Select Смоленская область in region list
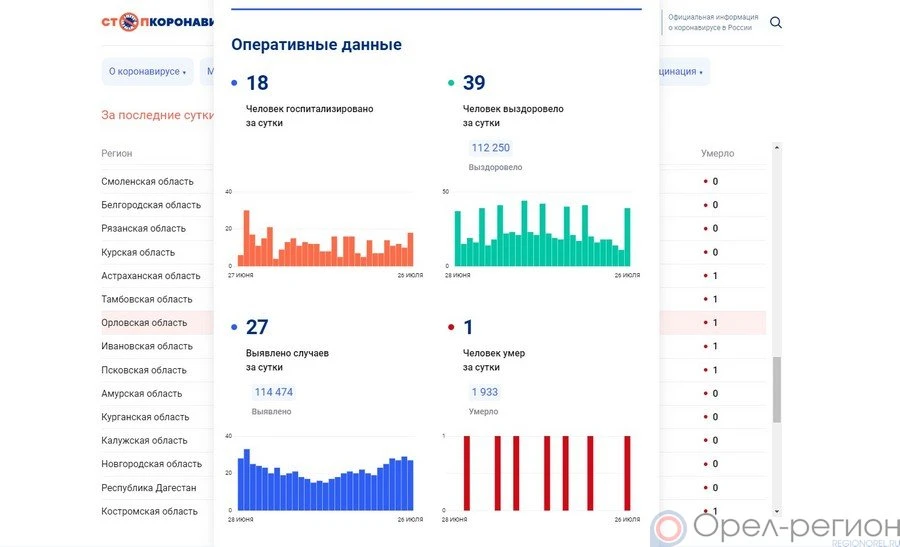This screenshot has width=900, height=547. [x=147, y=182]
